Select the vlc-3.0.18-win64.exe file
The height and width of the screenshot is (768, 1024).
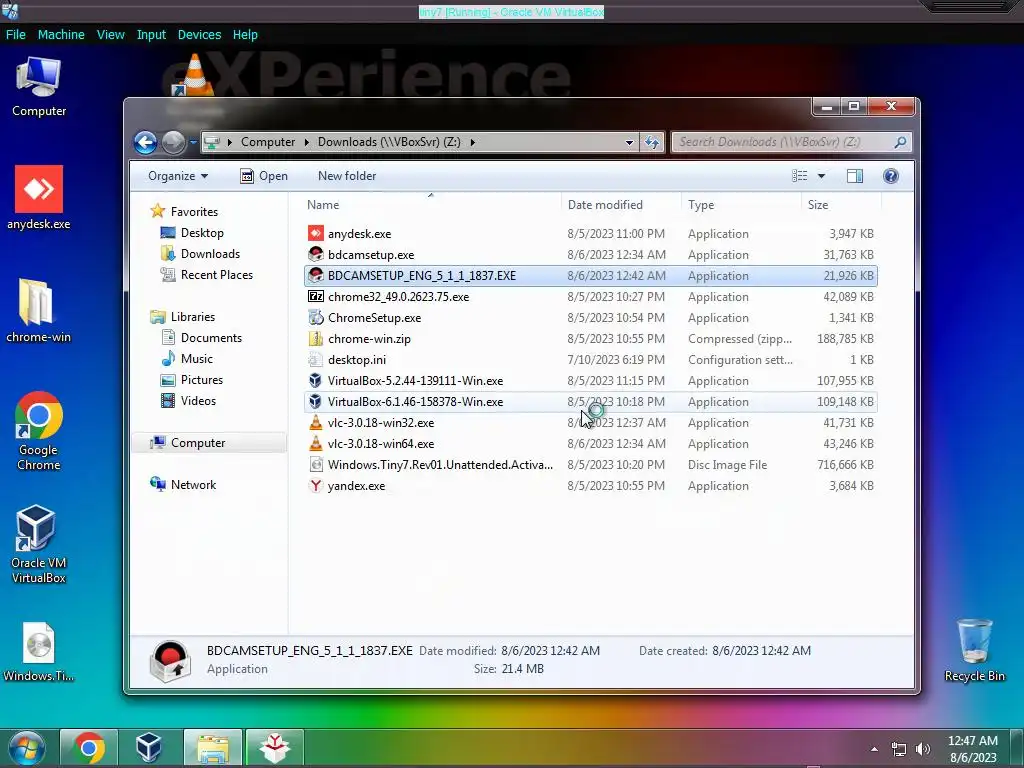pos(590,443)
